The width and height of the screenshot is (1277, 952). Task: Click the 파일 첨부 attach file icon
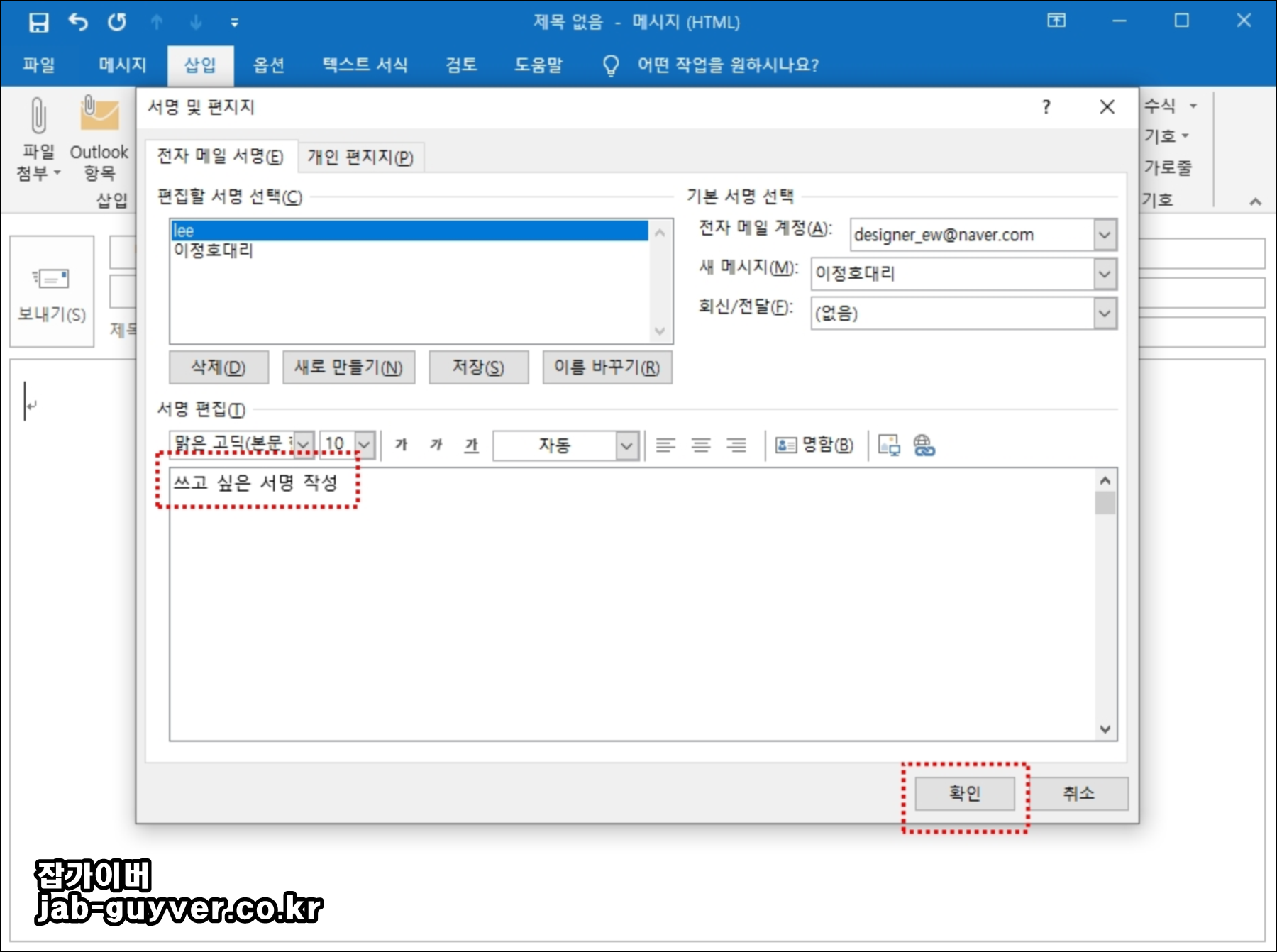37,135
